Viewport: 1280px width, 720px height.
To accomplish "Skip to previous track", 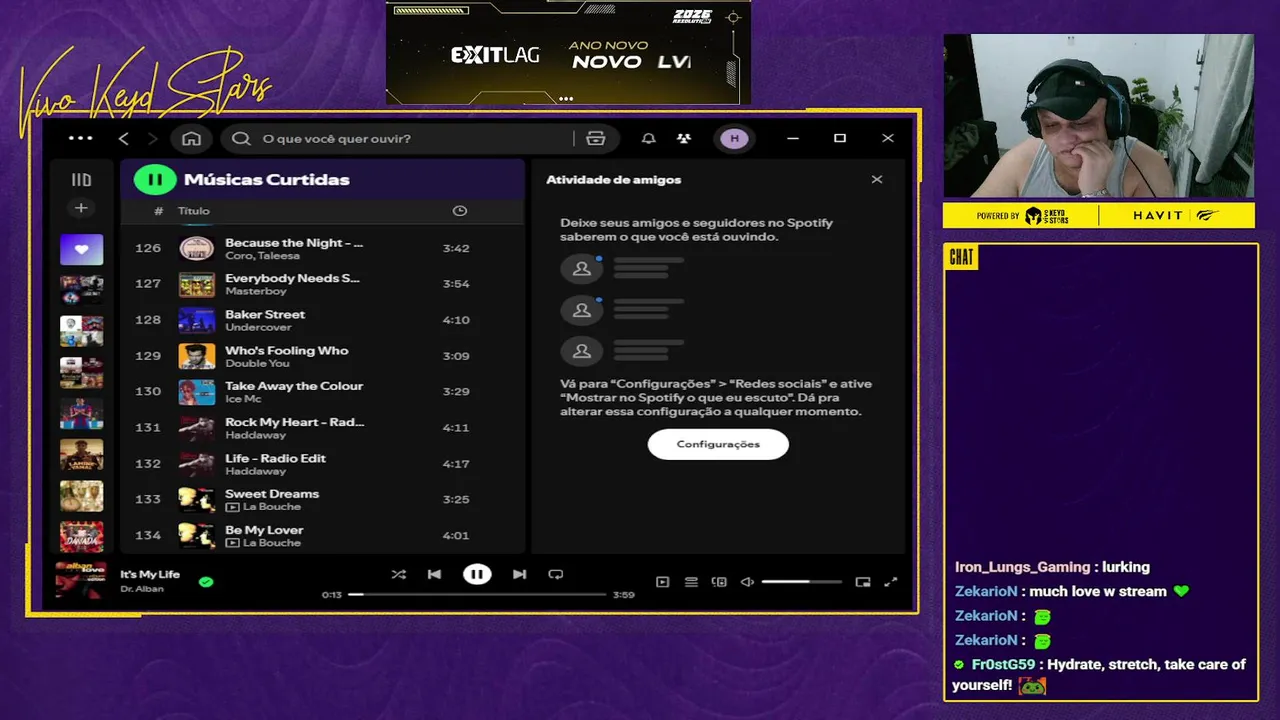I will tap(434, 575).
